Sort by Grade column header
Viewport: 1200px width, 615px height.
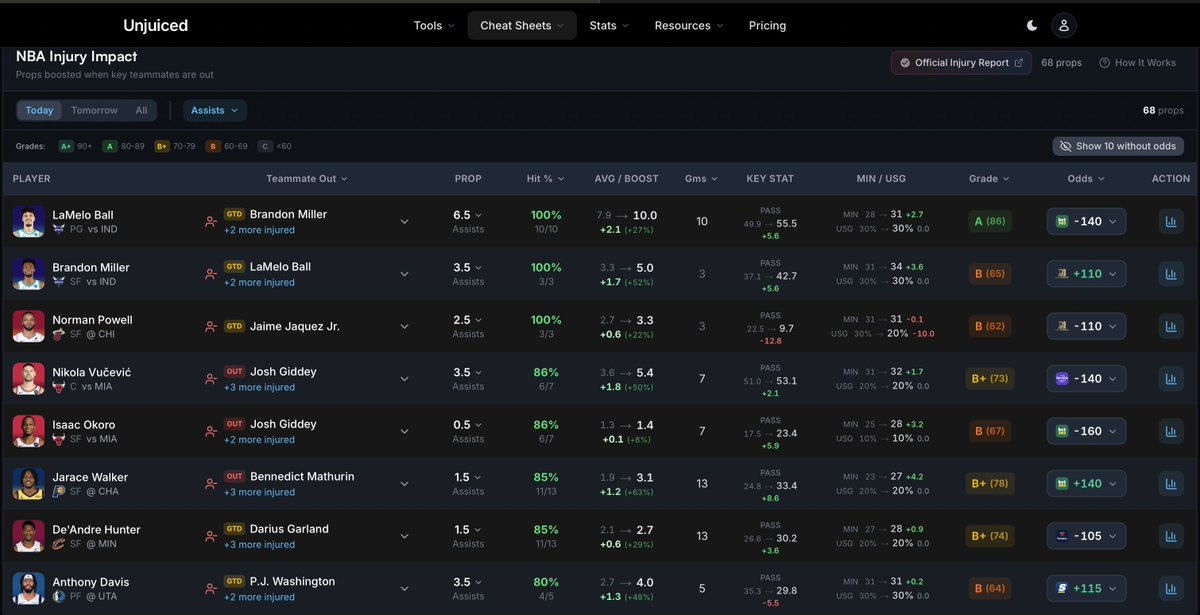(989, 179)
